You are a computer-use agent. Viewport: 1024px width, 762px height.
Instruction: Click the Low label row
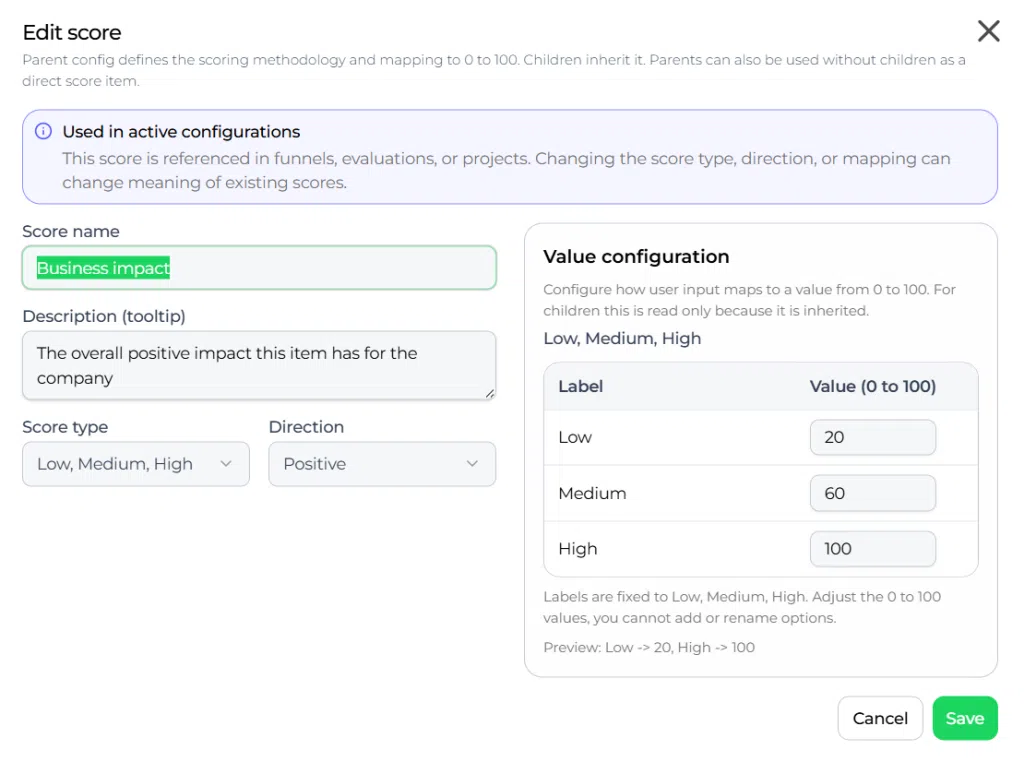[761, 437]
